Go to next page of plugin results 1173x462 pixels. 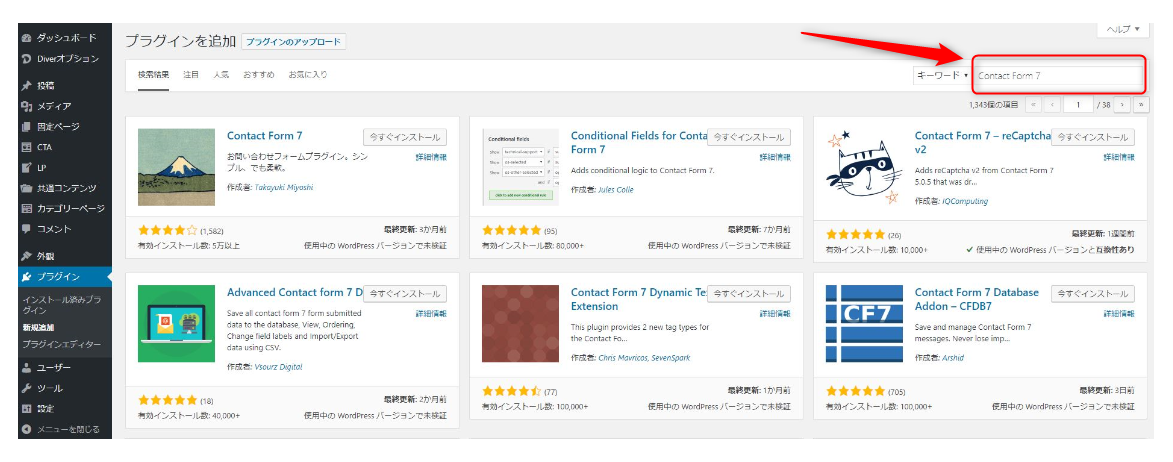pyautogui.click(x=1122, y=104)
